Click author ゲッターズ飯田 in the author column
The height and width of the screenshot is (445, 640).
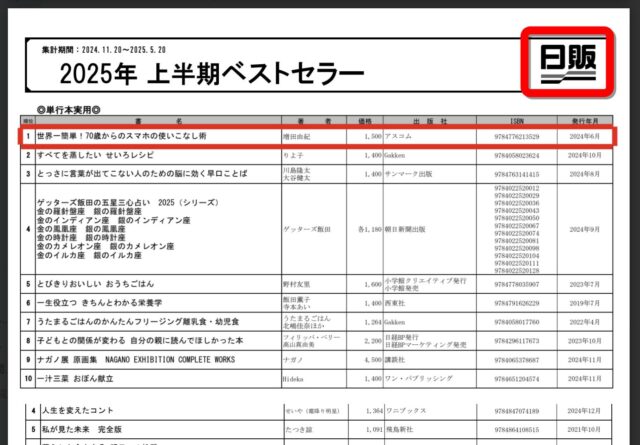click(307, 229)
